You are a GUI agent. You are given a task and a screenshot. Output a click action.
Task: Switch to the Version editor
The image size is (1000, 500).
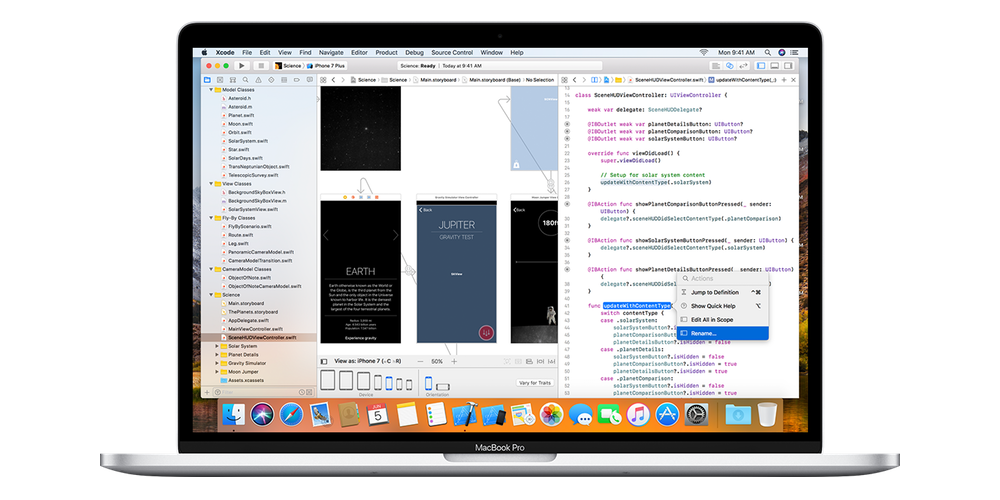point(743,66)
